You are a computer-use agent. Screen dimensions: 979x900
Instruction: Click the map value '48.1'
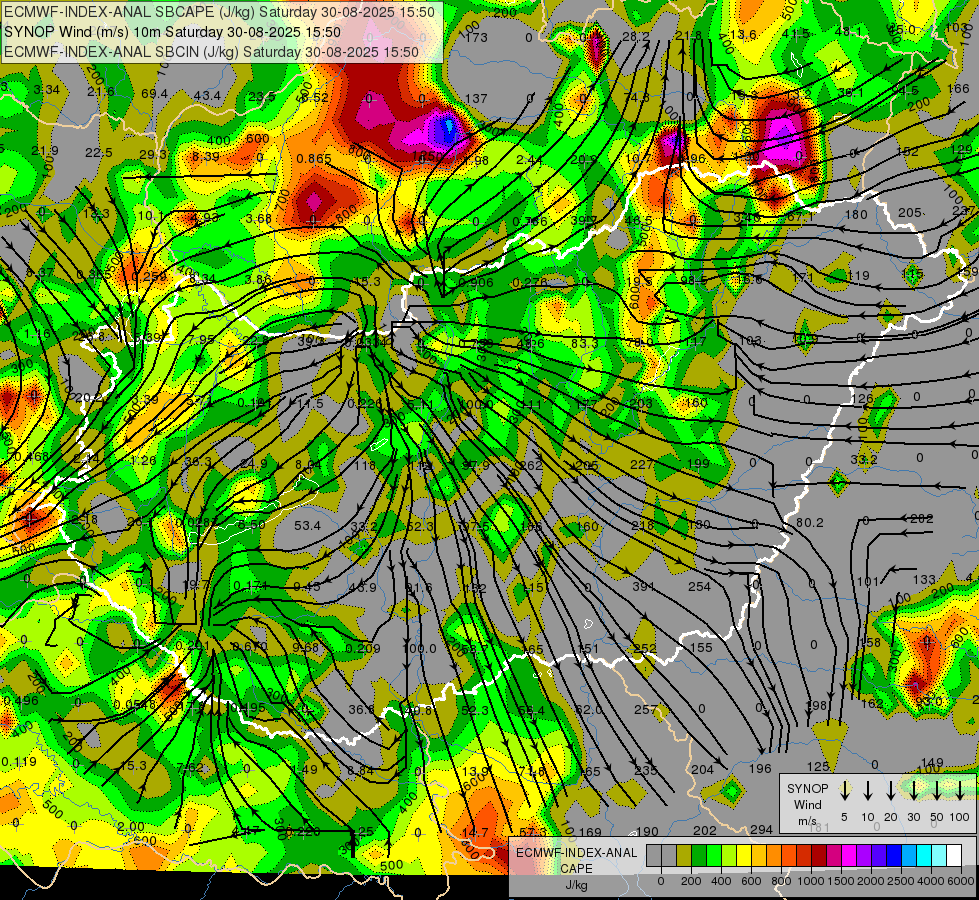click(849, 32)
